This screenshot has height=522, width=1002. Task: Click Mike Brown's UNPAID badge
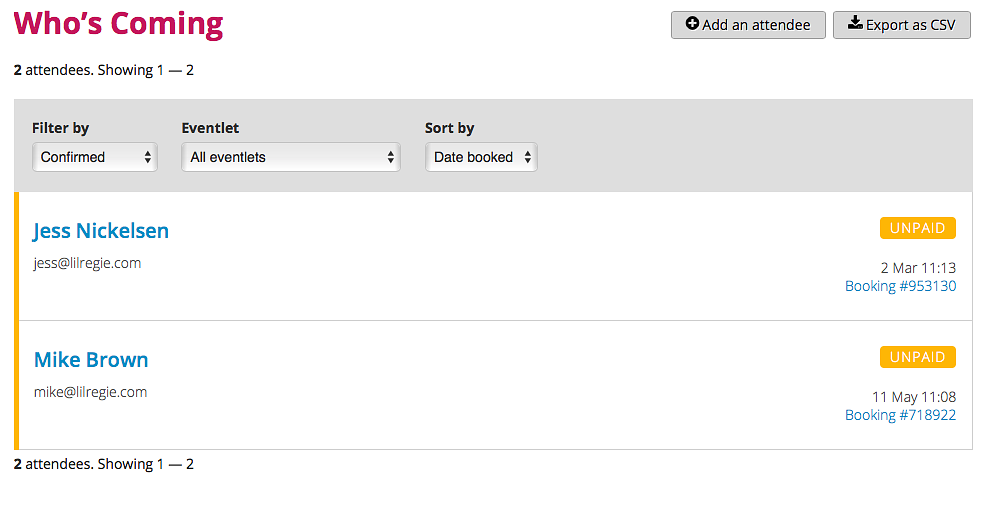(x=918, y=357)
